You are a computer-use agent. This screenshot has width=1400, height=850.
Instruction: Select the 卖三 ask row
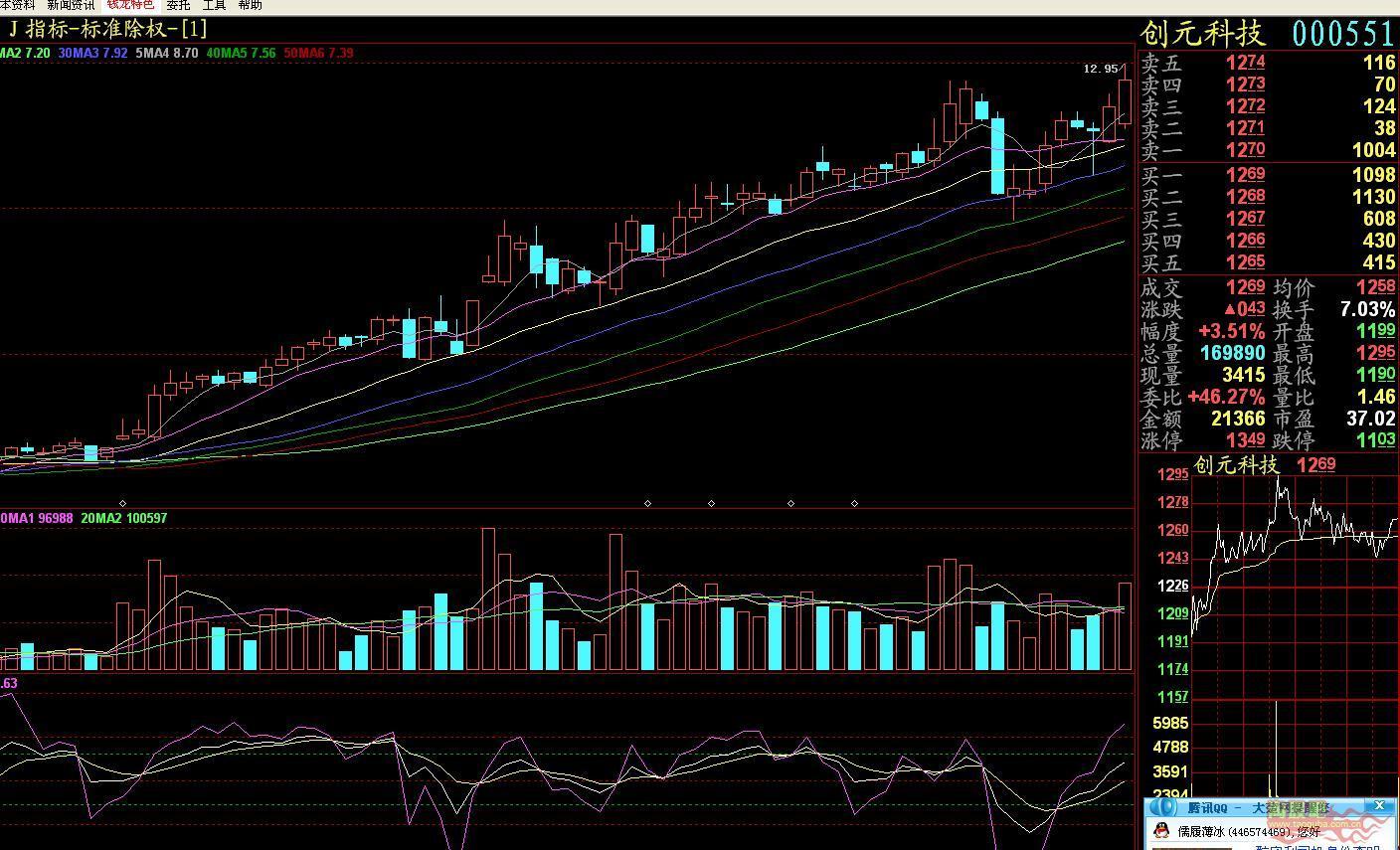click(1268, 106)
